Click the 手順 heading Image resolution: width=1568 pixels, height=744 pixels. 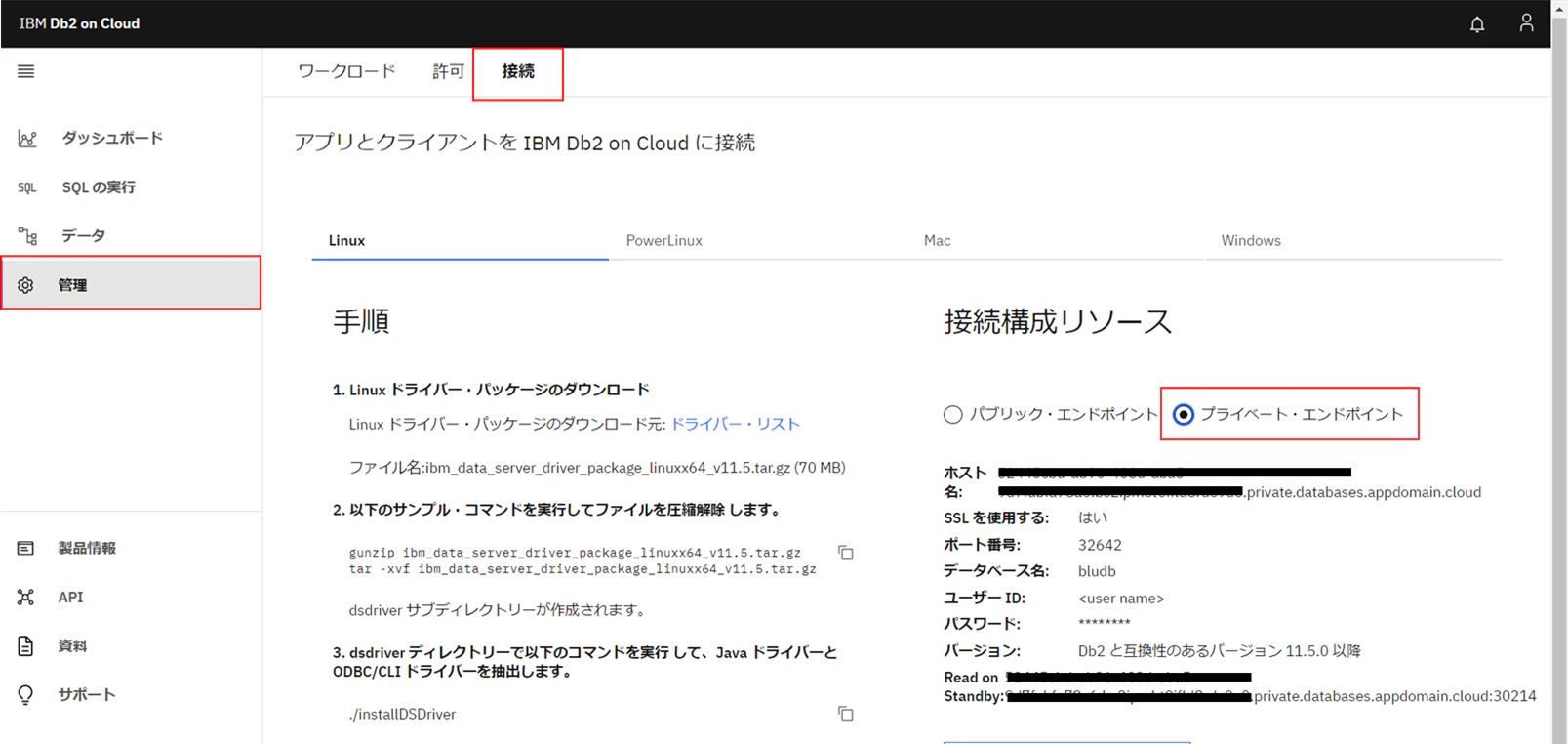coord(361,321)
